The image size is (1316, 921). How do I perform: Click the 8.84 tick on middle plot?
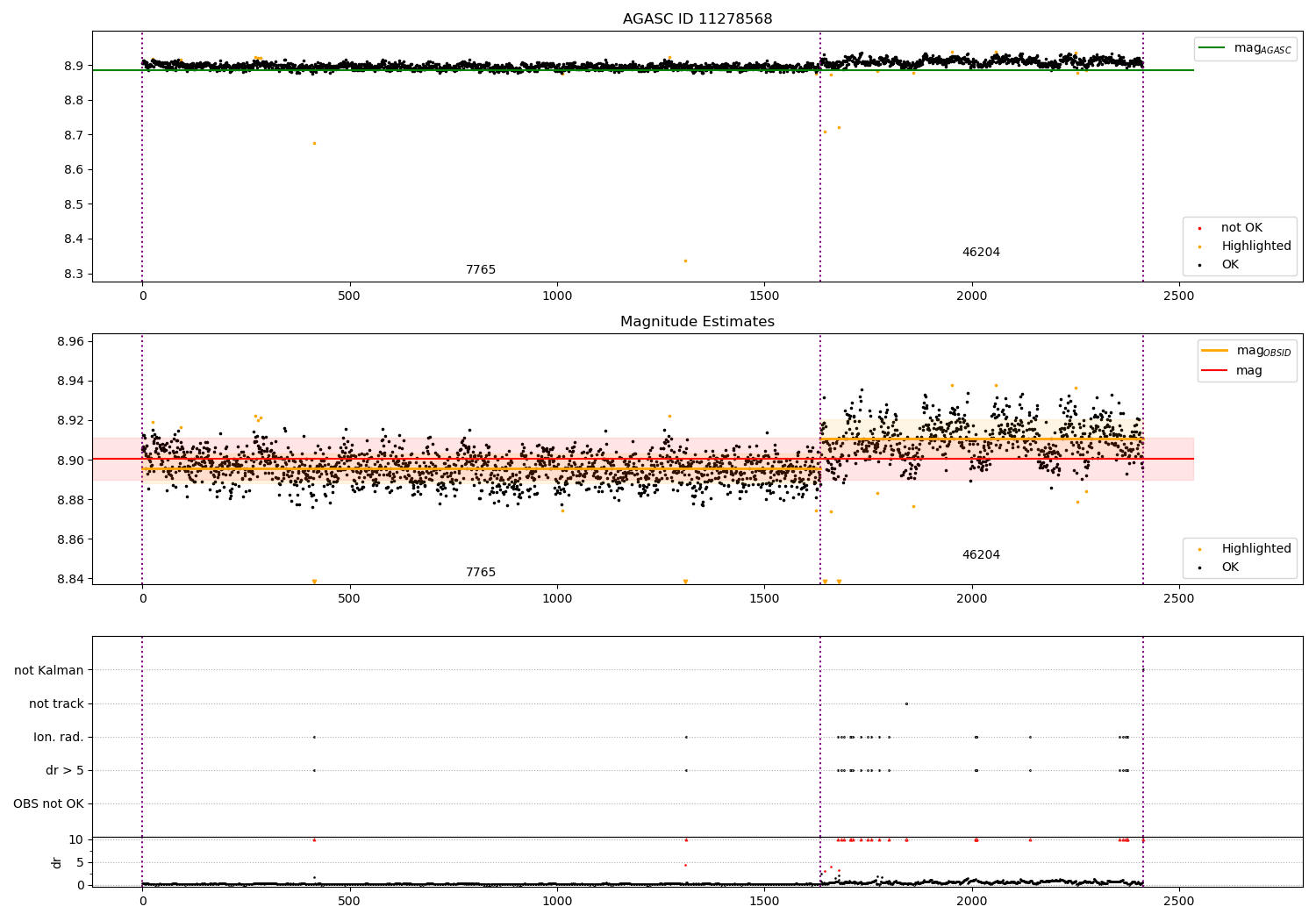click(x=71, y=579)
